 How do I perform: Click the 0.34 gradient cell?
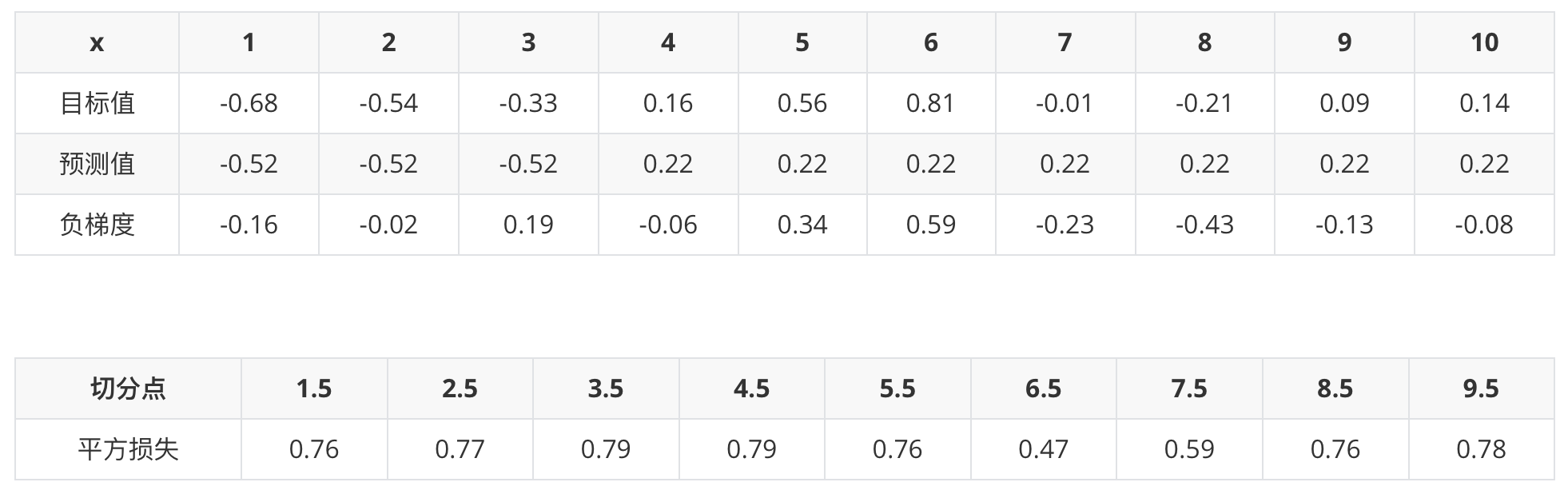pos(802,225)
